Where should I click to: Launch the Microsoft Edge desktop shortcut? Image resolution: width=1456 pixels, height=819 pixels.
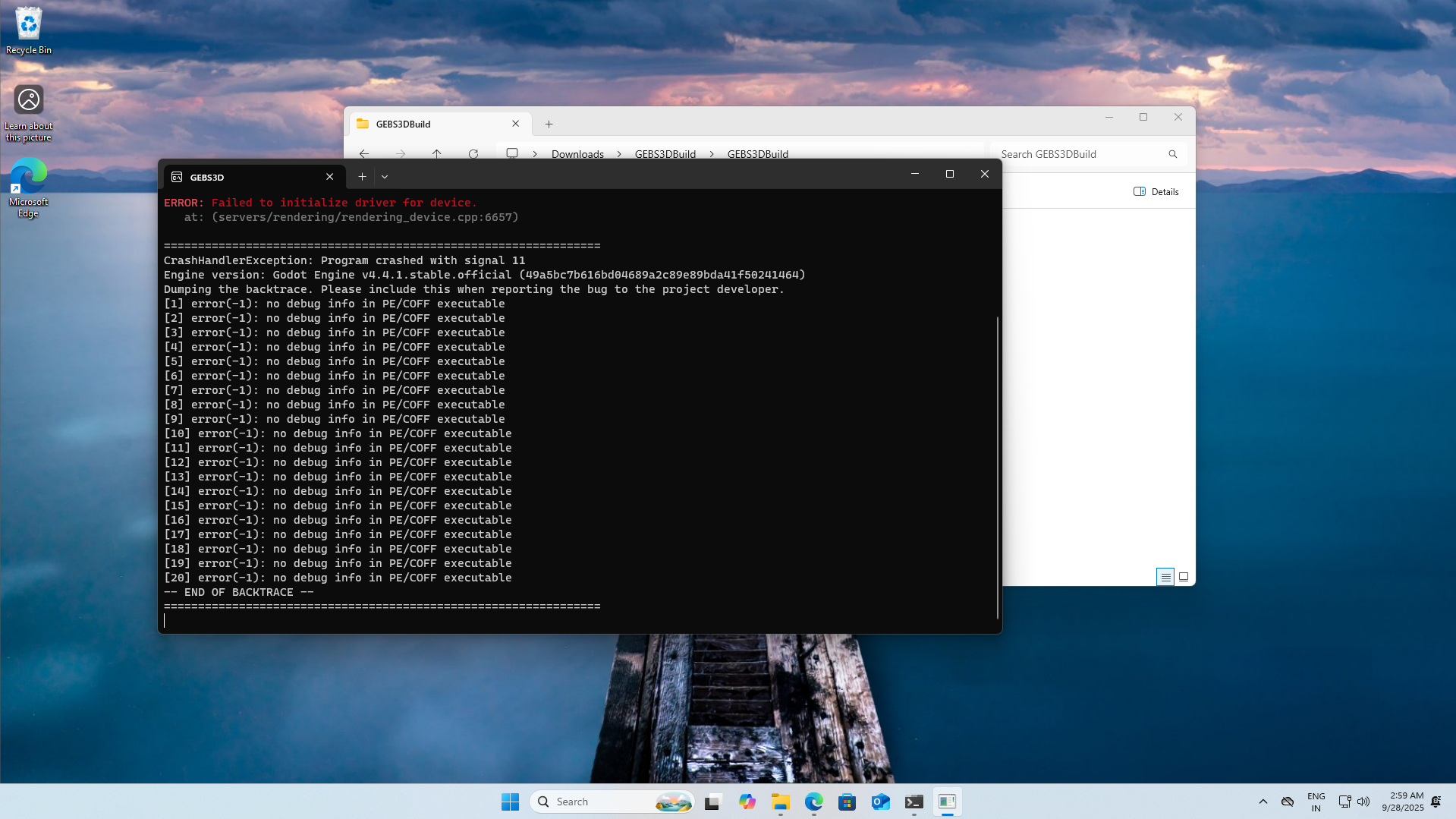[29, 187]
